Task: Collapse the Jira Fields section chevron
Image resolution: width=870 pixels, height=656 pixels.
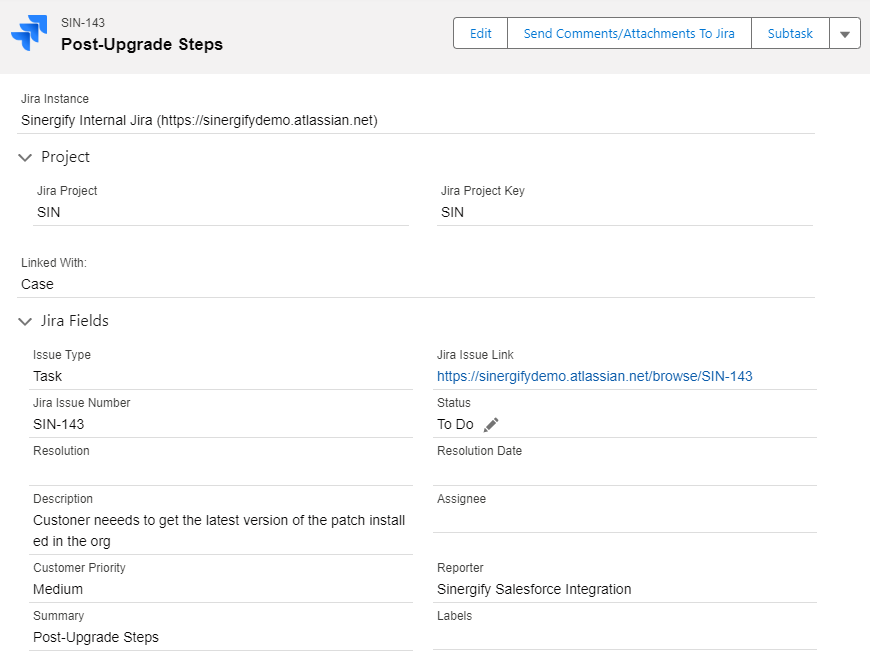Action: (x=25, y=321)
